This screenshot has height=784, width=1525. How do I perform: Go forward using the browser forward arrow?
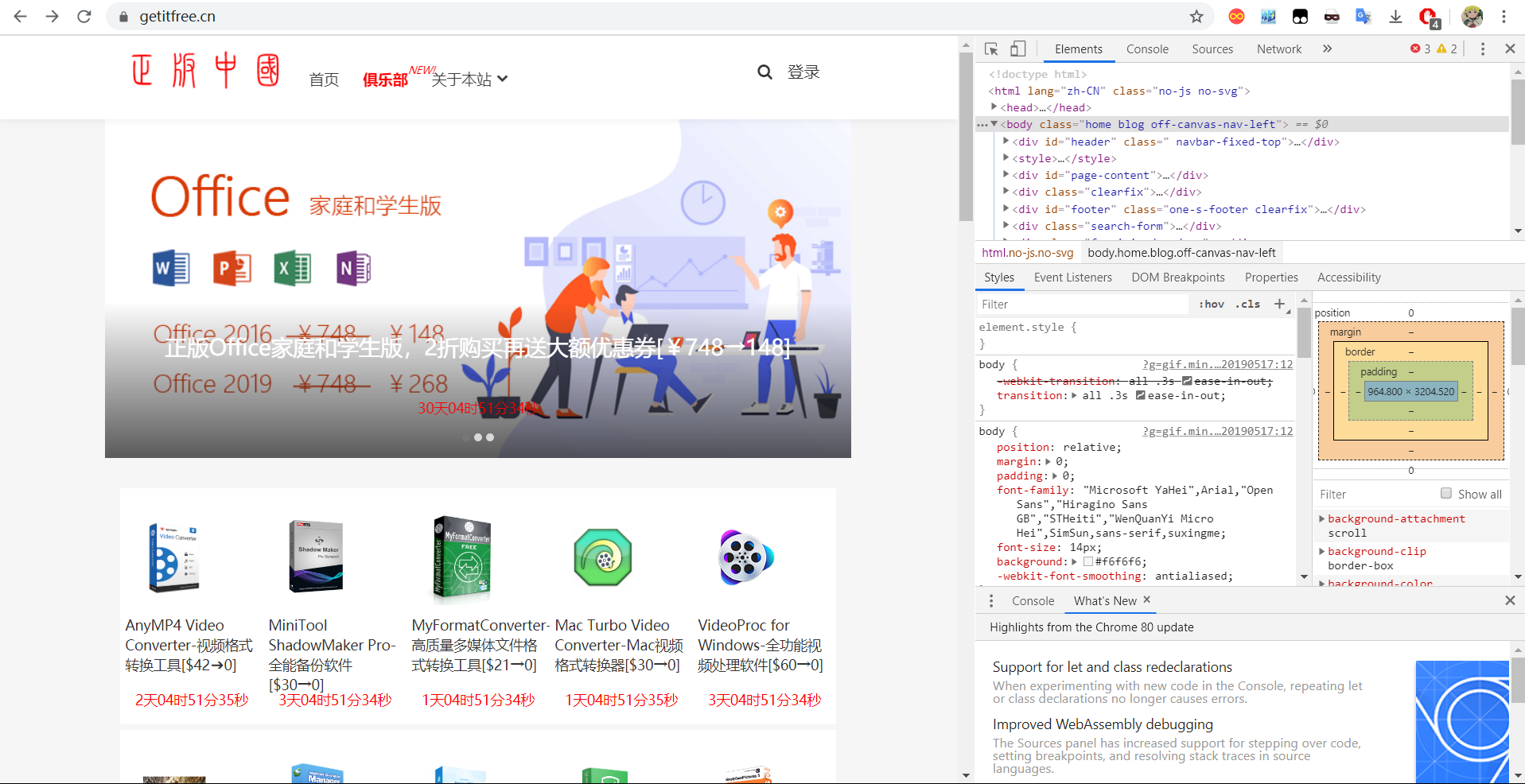pyautogui.click(x=53, y=16)
